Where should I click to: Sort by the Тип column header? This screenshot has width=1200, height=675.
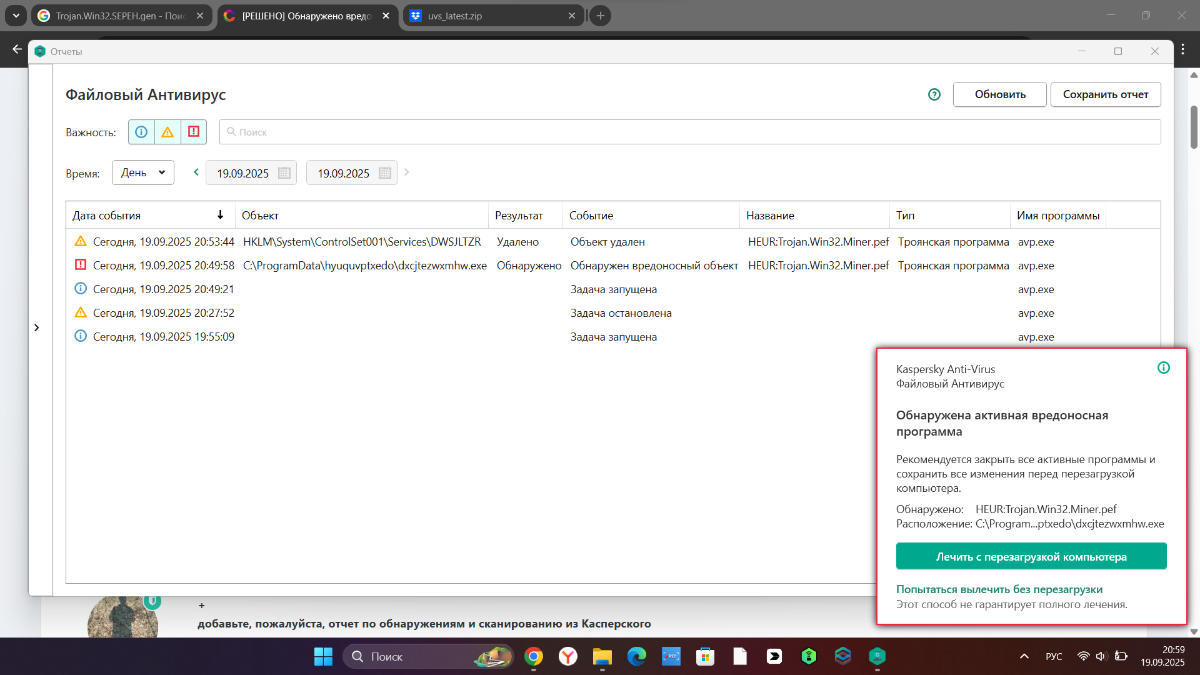point(951,215)
